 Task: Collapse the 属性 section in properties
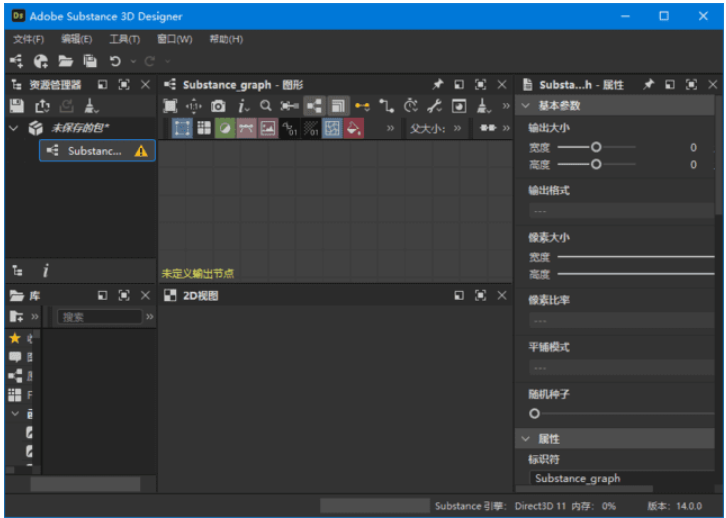(x=526, y=439)
